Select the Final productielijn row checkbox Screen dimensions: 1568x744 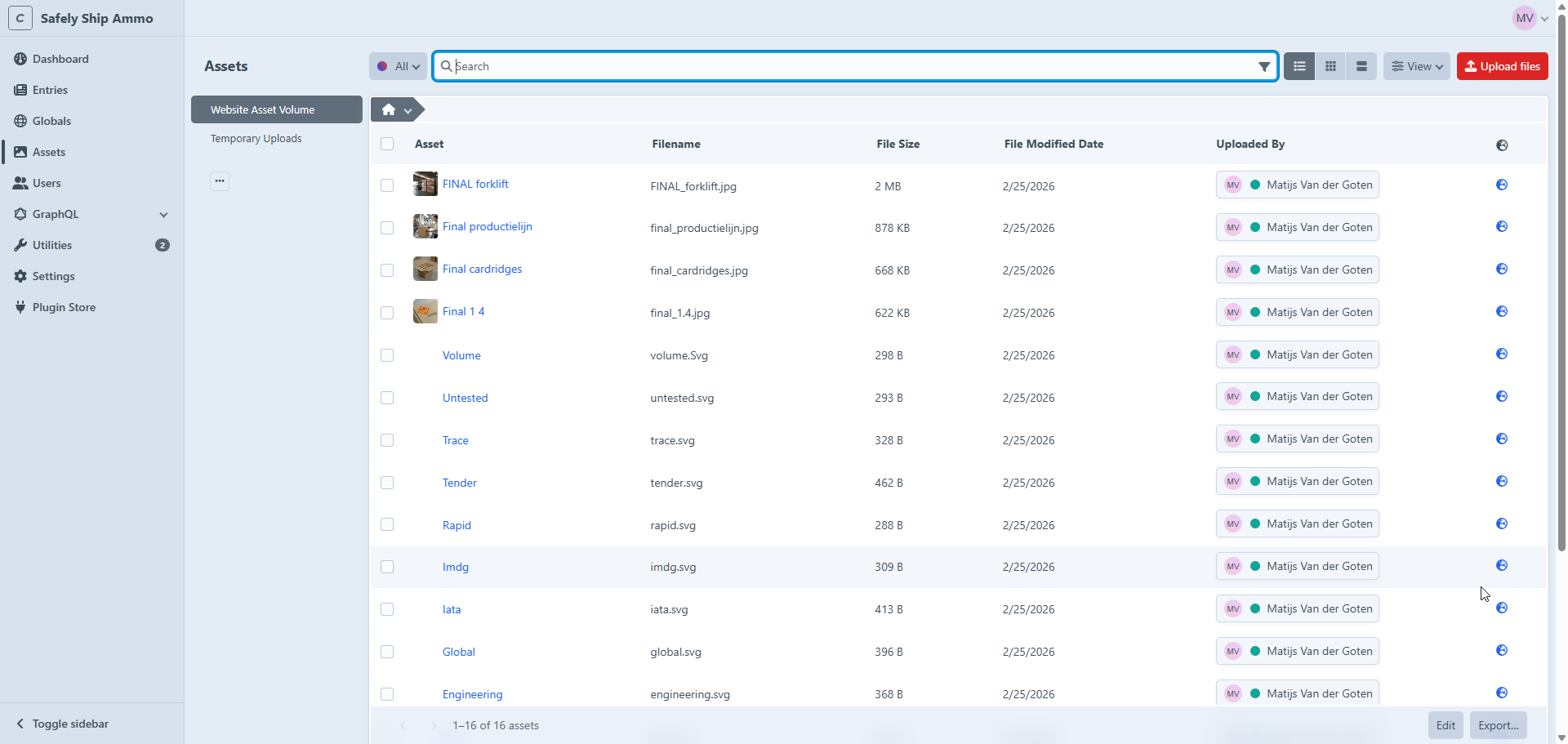387,228
